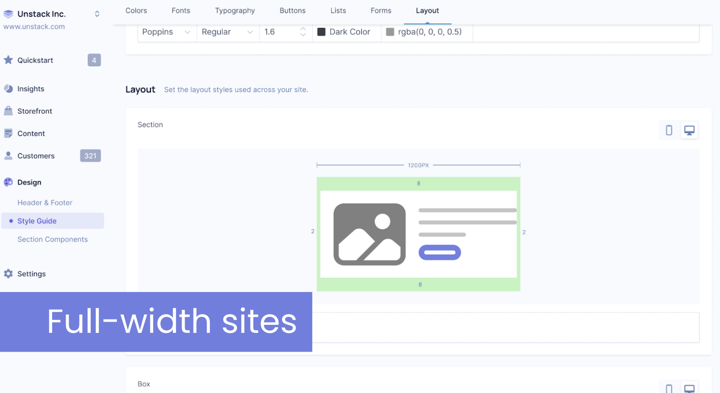Image resolution: width=720 pixels, height=393 pixels.
Task: Click the Customers badge showing 321
Action: click(90, 156)
